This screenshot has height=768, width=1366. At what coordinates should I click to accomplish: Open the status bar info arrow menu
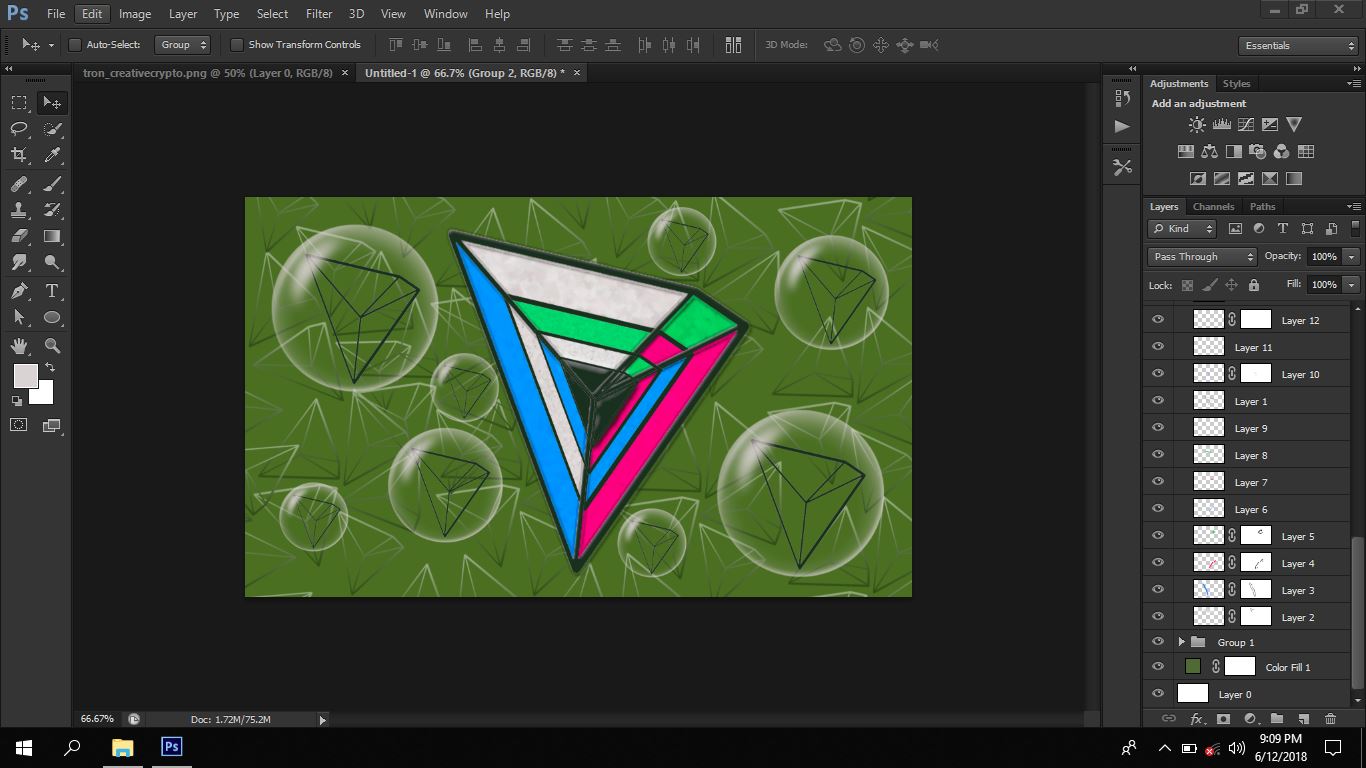(x=322, y=720)
